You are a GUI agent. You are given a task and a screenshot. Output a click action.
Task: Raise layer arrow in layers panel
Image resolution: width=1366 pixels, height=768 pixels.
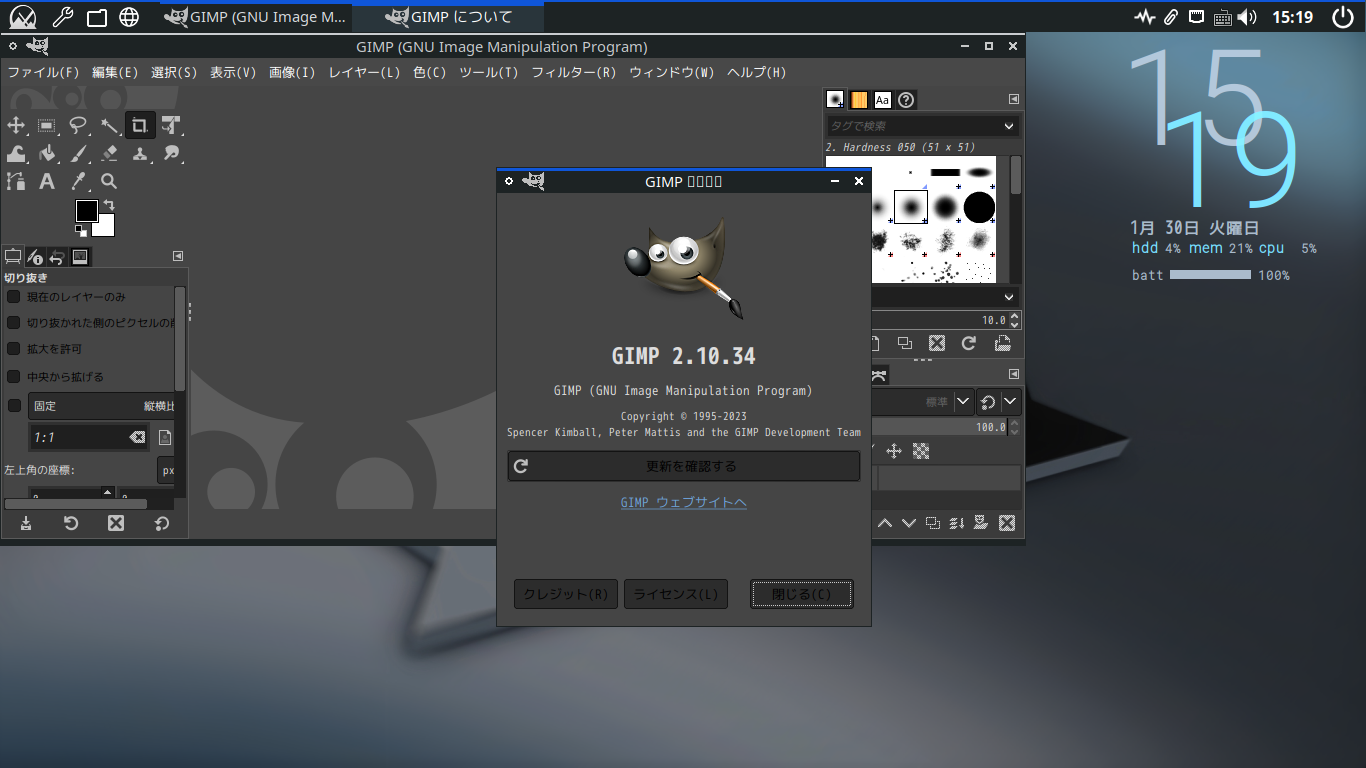point(885,523)
